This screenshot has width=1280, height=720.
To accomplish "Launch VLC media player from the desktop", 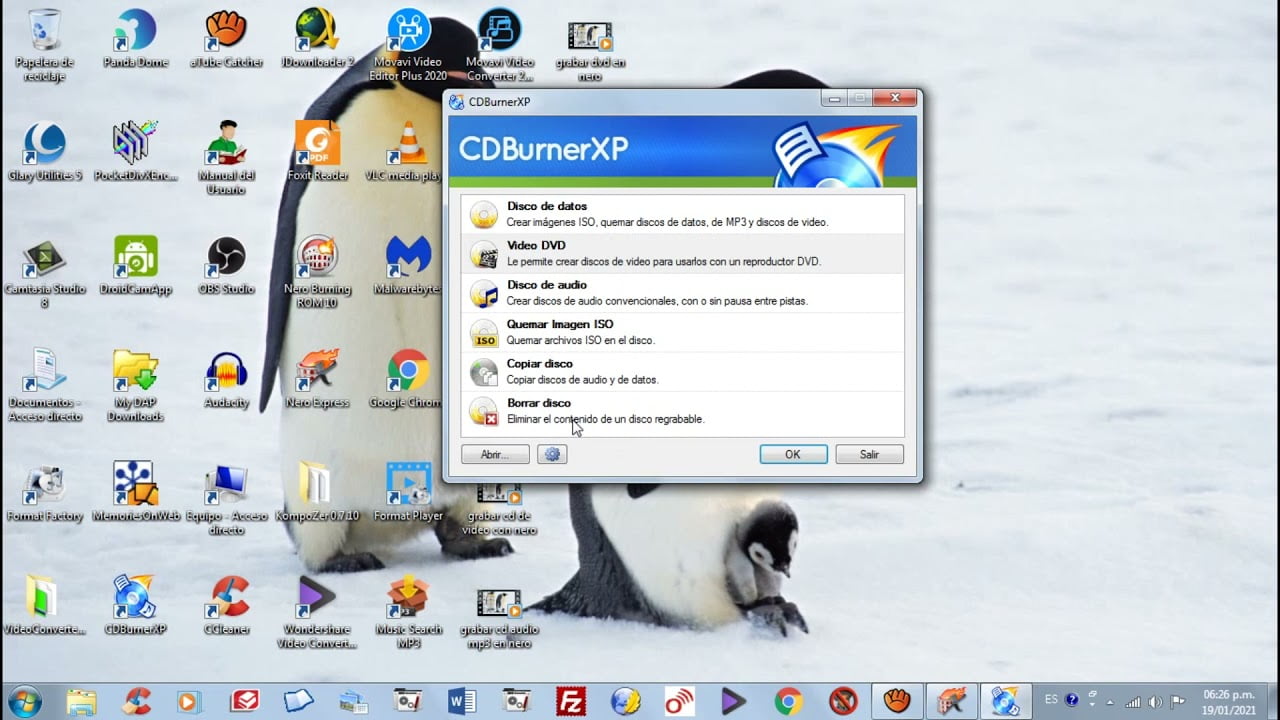I will pyautogui.click(x=409, y=141).
